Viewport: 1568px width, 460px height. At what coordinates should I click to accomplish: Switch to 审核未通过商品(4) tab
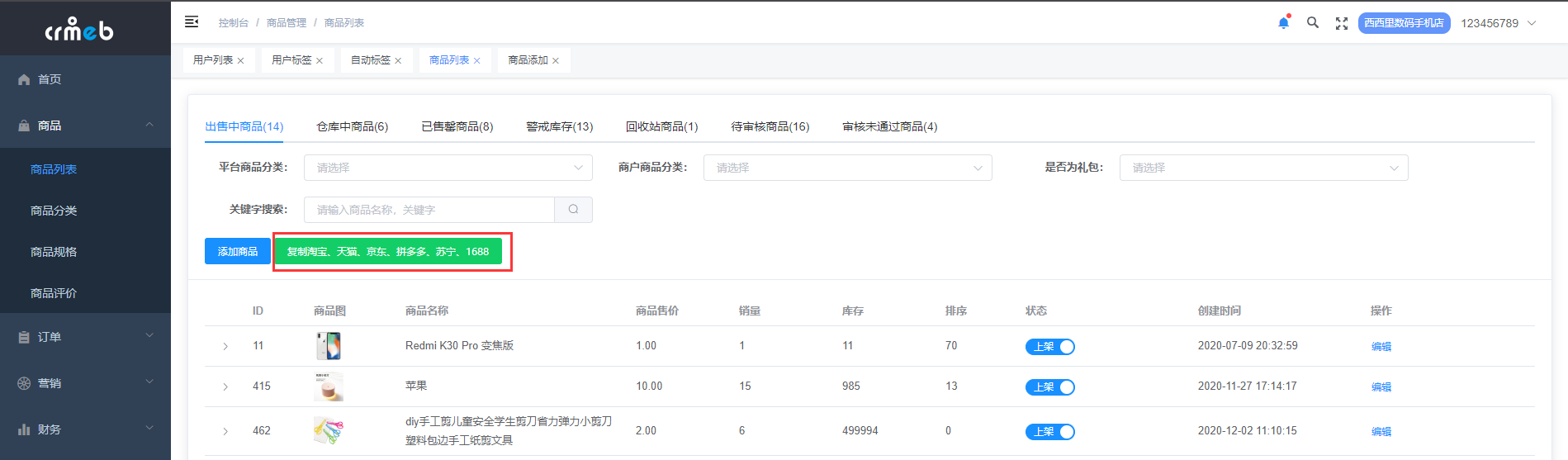click(889, 126)
